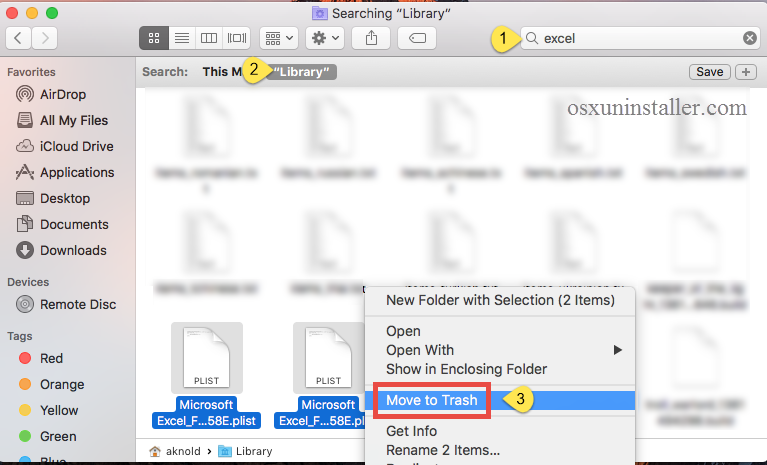Open Documents in the sidebar
The image size is (767, 465).
(74, 224)
